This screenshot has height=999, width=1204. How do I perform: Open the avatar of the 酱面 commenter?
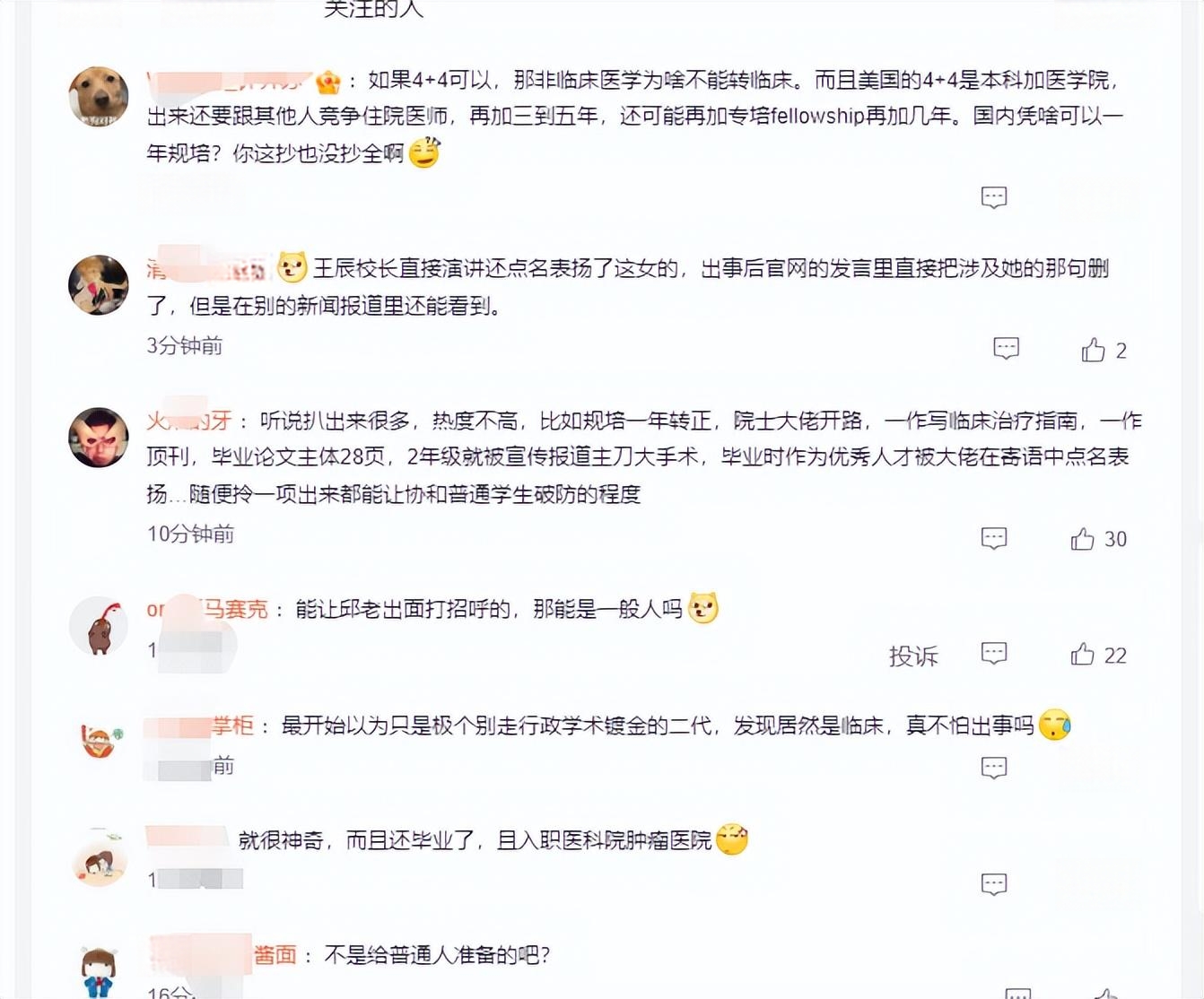coord(99,972)
